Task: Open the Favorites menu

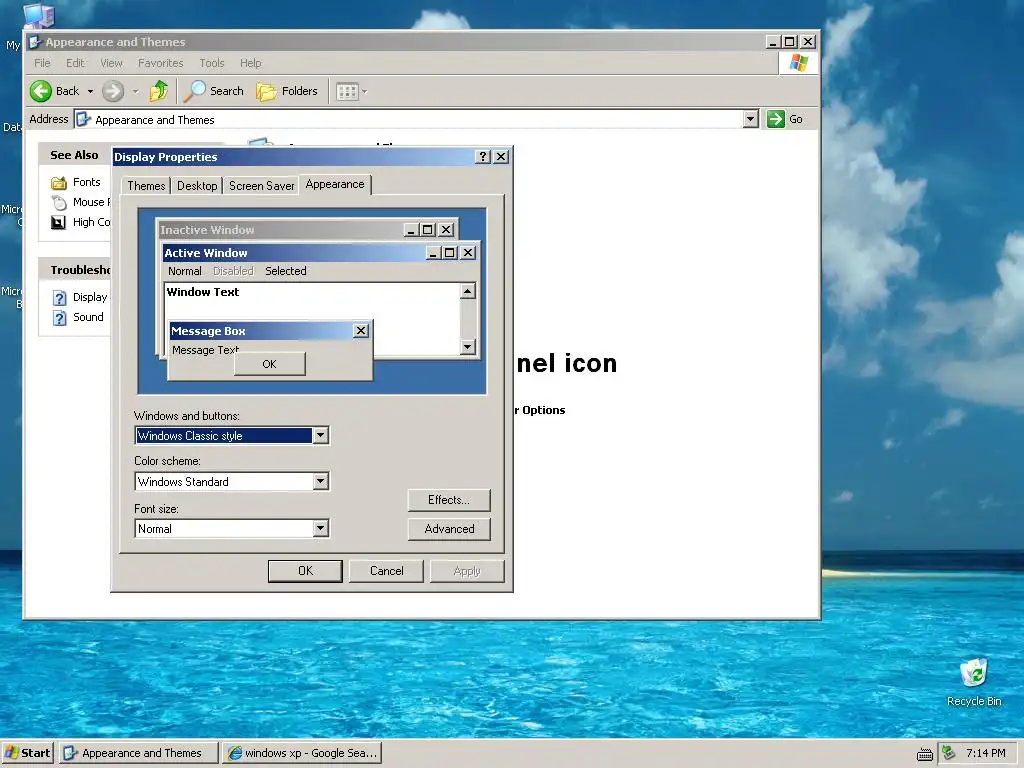Action: (x=161, y=63)
